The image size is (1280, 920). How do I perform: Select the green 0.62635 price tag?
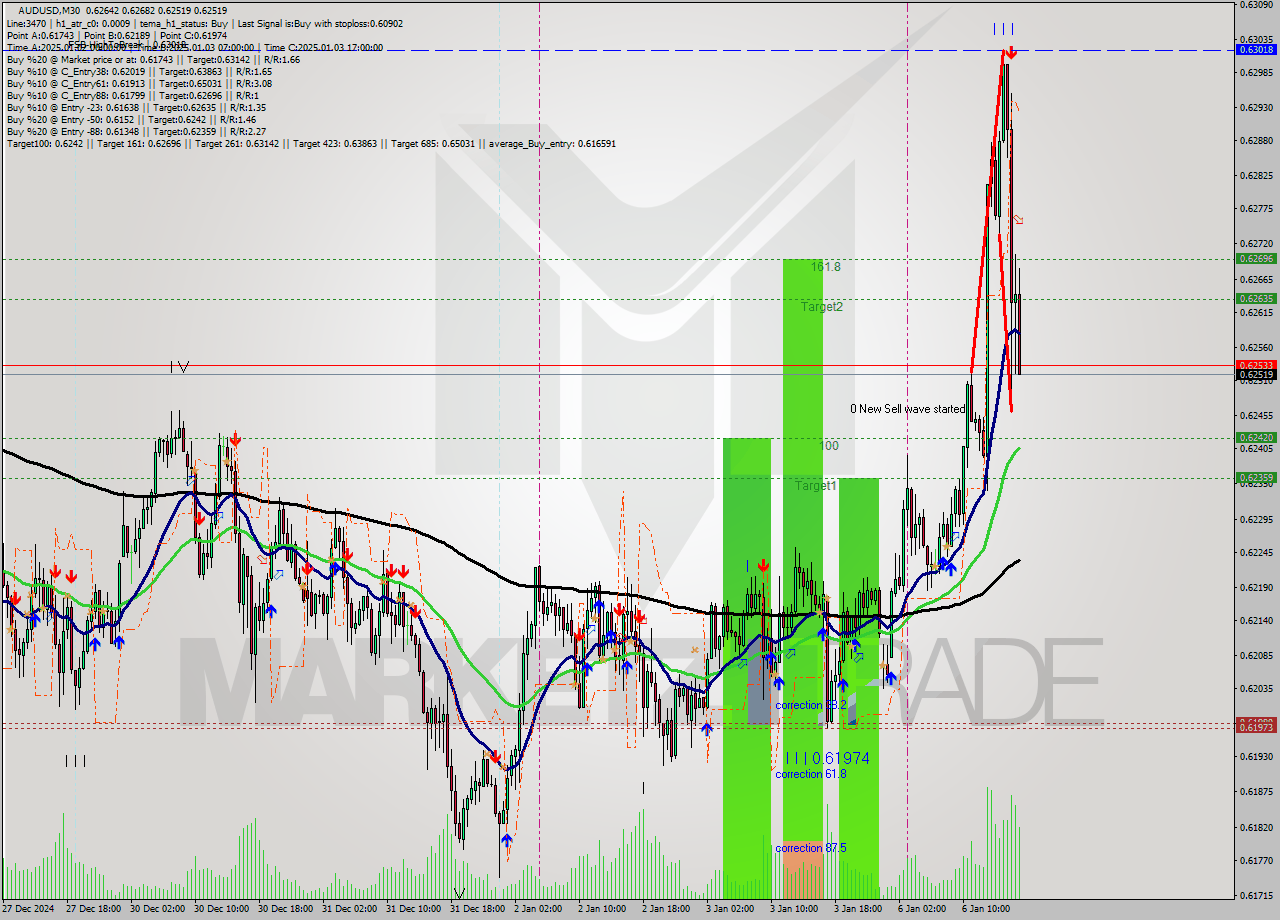(x=1256, y=298)
